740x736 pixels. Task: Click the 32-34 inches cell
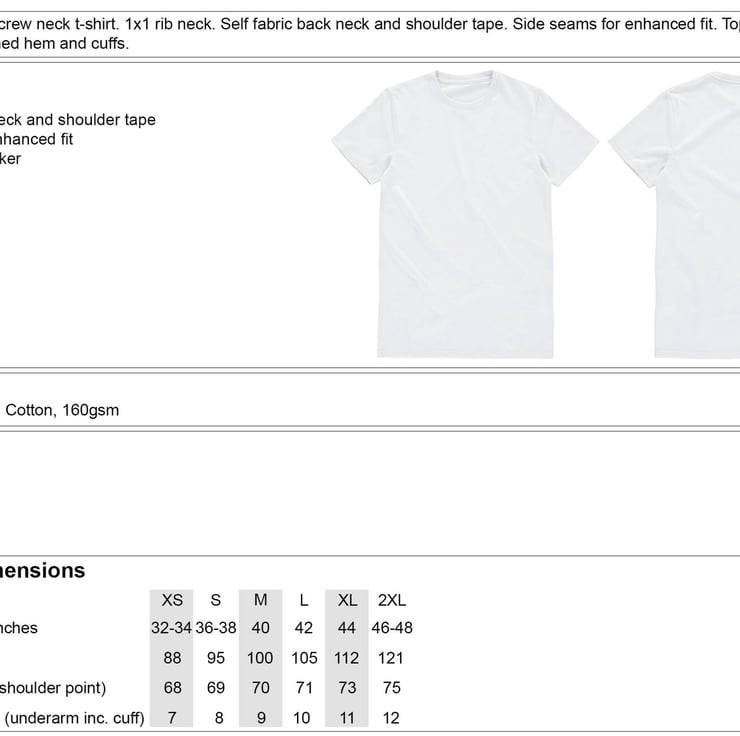pos(172,628)
